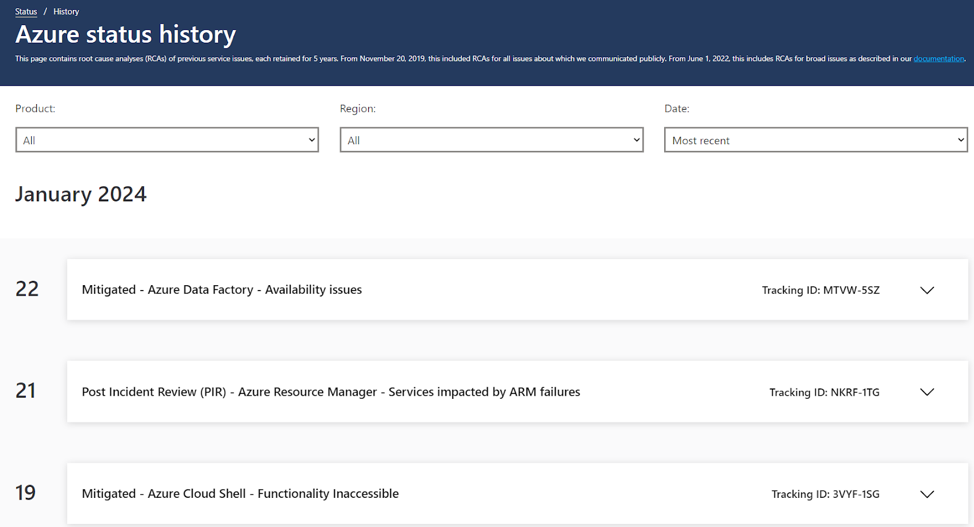The width and height of the screenshot is (974, 527).
Task: Click the date number 21
Action: click(x=26, y=391)
